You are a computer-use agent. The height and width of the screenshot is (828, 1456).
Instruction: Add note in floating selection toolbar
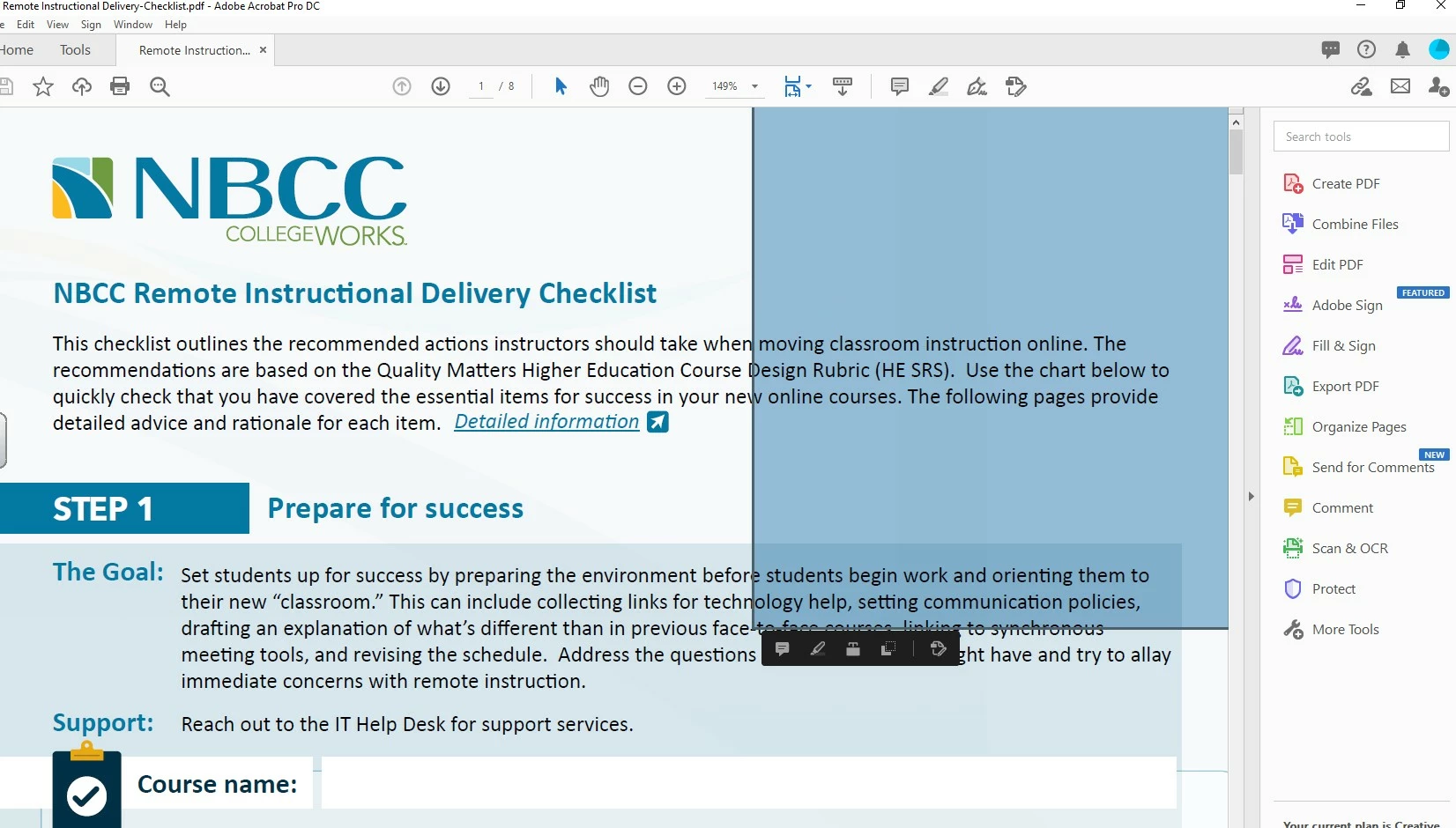[x=782, y=649]
